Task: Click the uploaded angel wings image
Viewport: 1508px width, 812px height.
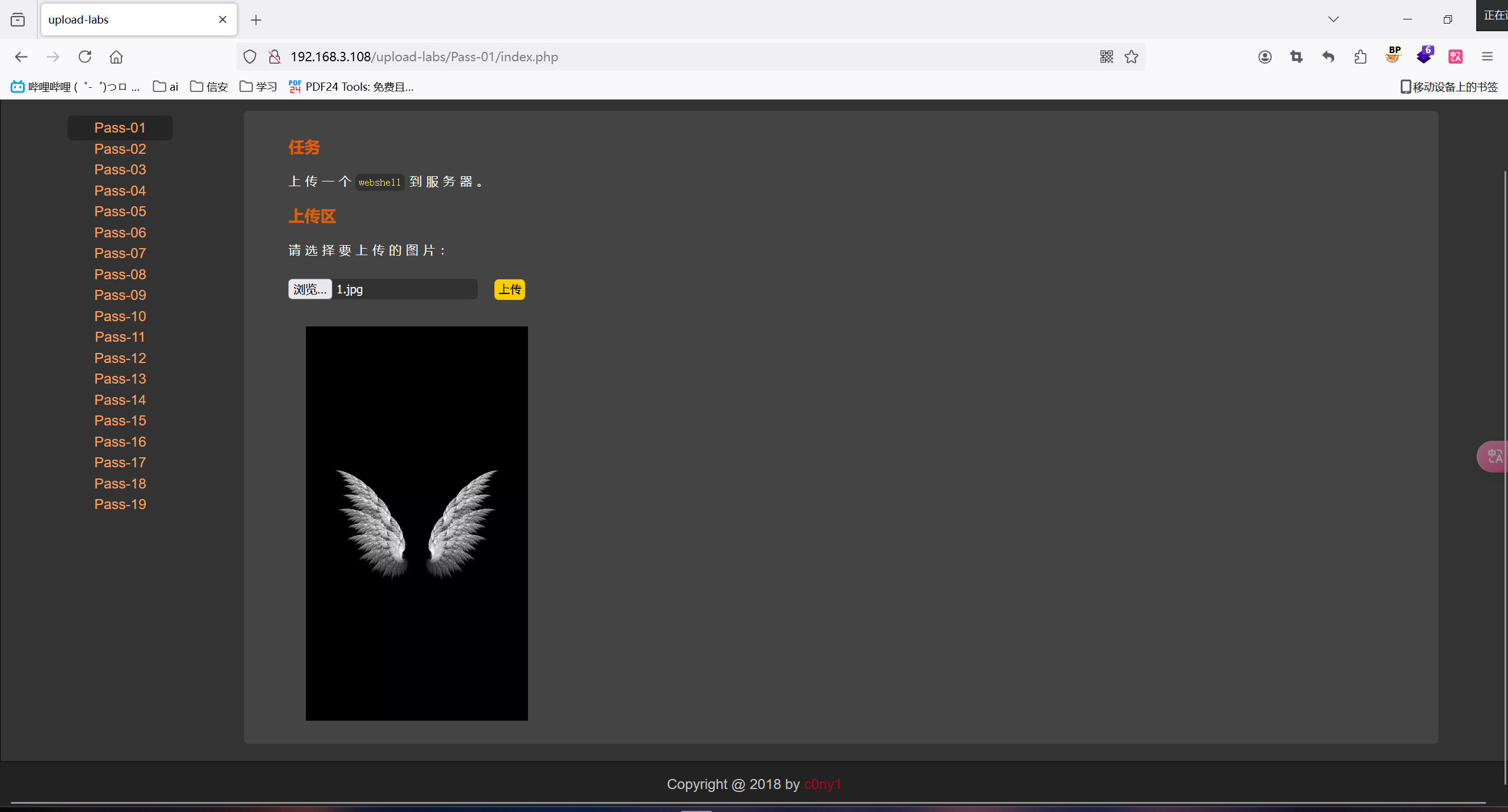Action: [x=417, y=523]
